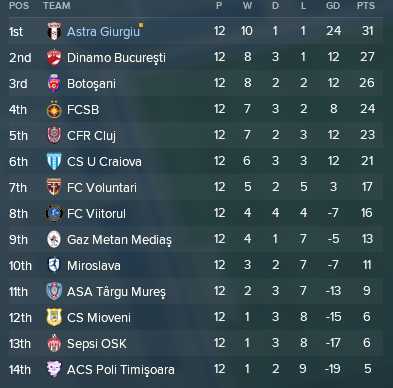Open the ACS Poli Timișoara purple crest
The width and height of the screenshot is (393, 388).
(54, 369)
